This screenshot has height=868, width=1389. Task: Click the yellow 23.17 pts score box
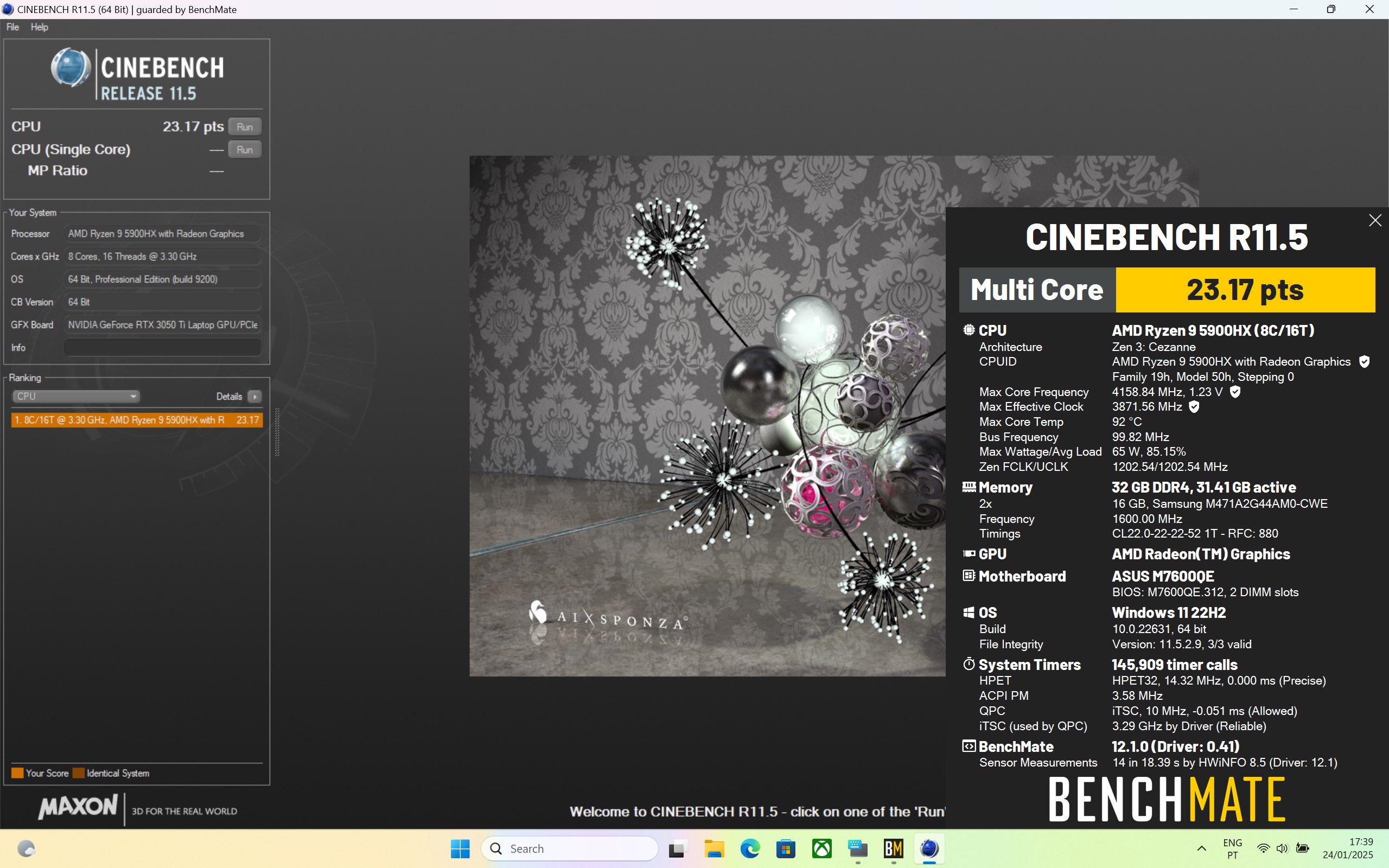[x=1245, y=290]
